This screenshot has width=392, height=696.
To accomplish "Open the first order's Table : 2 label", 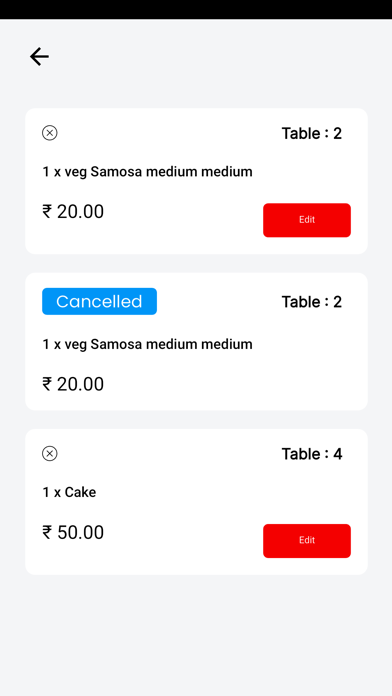I will pos(312,133).
